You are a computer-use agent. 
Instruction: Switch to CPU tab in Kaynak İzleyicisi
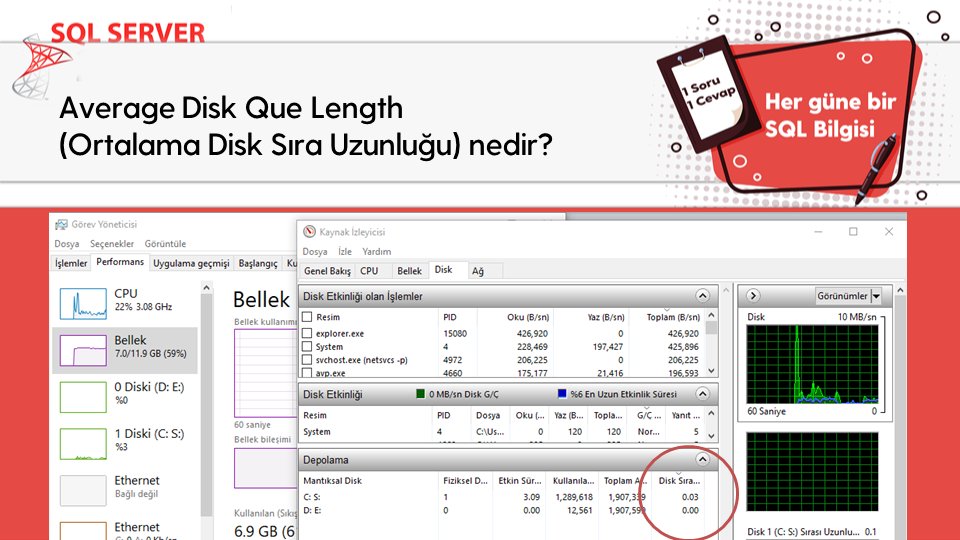click(x=369, y=271)
